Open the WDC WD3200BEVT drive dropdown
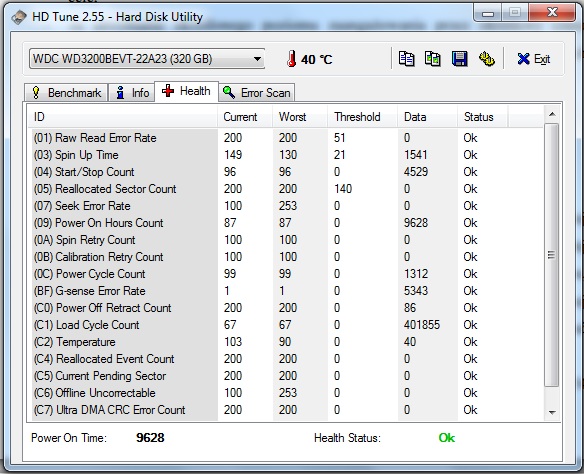584x474 pixels. pos(147,59)
